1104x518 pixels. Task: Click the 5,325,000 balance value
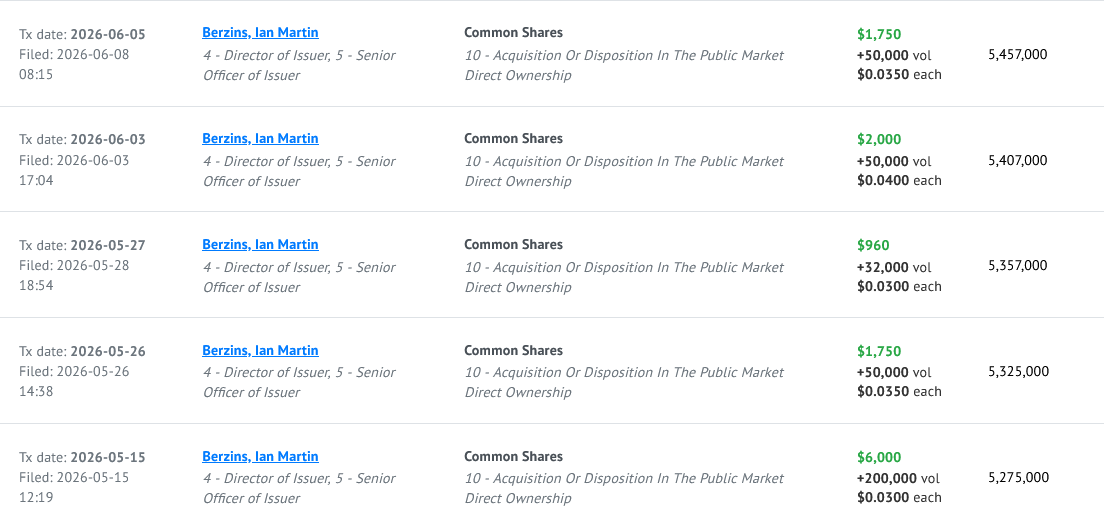point(1018,372)
